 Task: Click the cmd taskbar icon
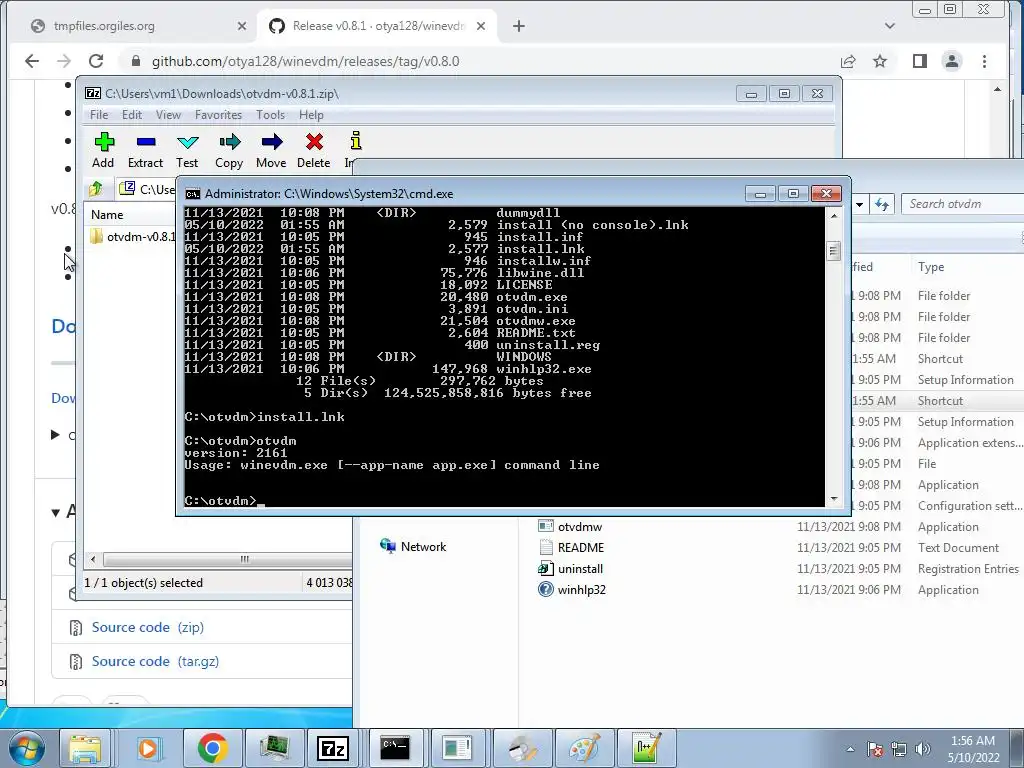click(x=395, y=748)
